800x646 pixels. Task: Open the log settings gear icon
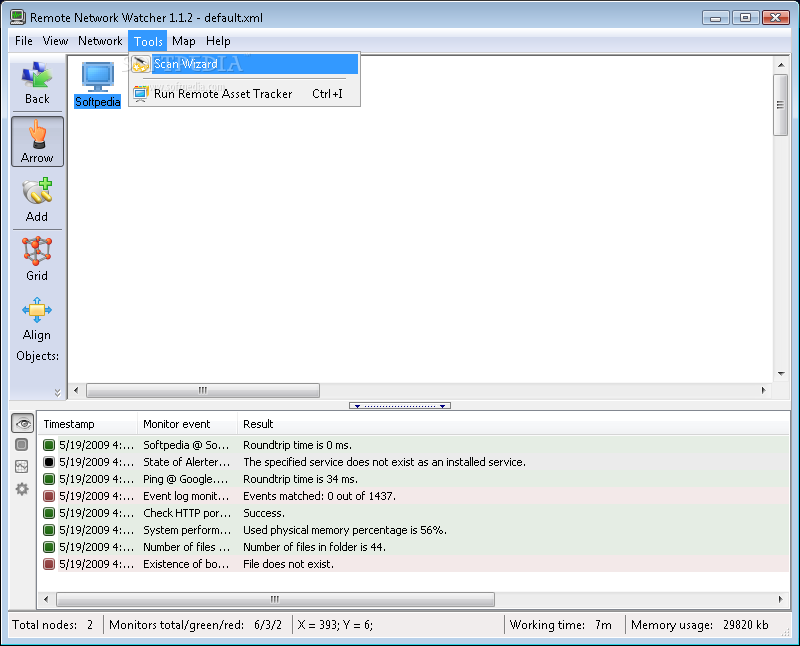pos(21,489)
